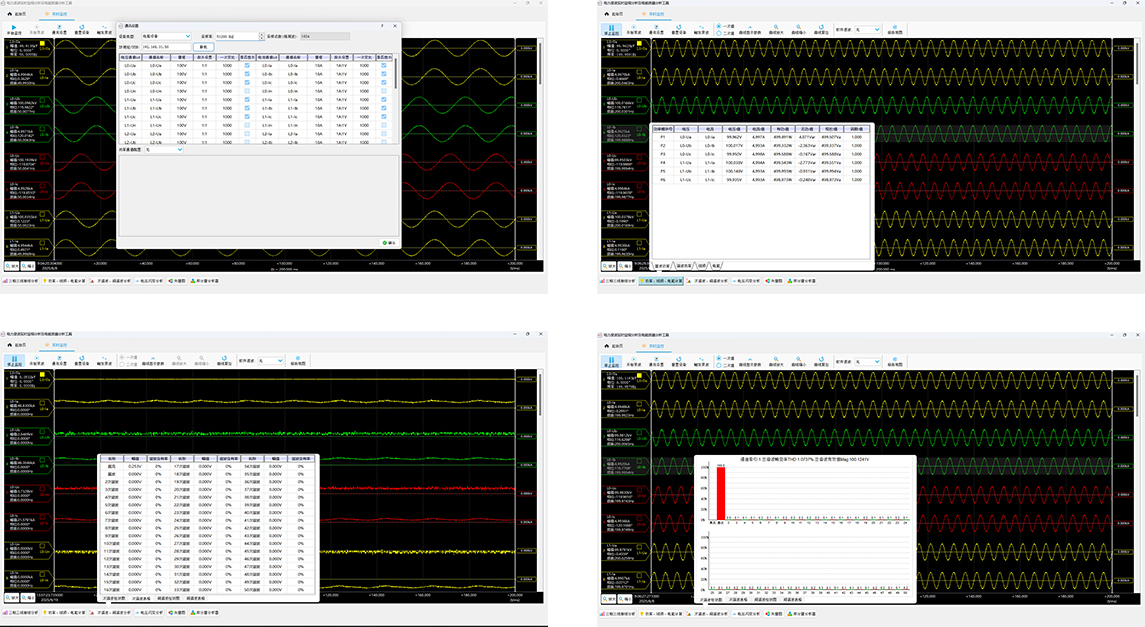Image resolution: width=1145 pixels, height=627 pixels.
Task: Click yellow L0-Ua color square in bar chart window
Action: pyautogui.click(x=640, y=374)
